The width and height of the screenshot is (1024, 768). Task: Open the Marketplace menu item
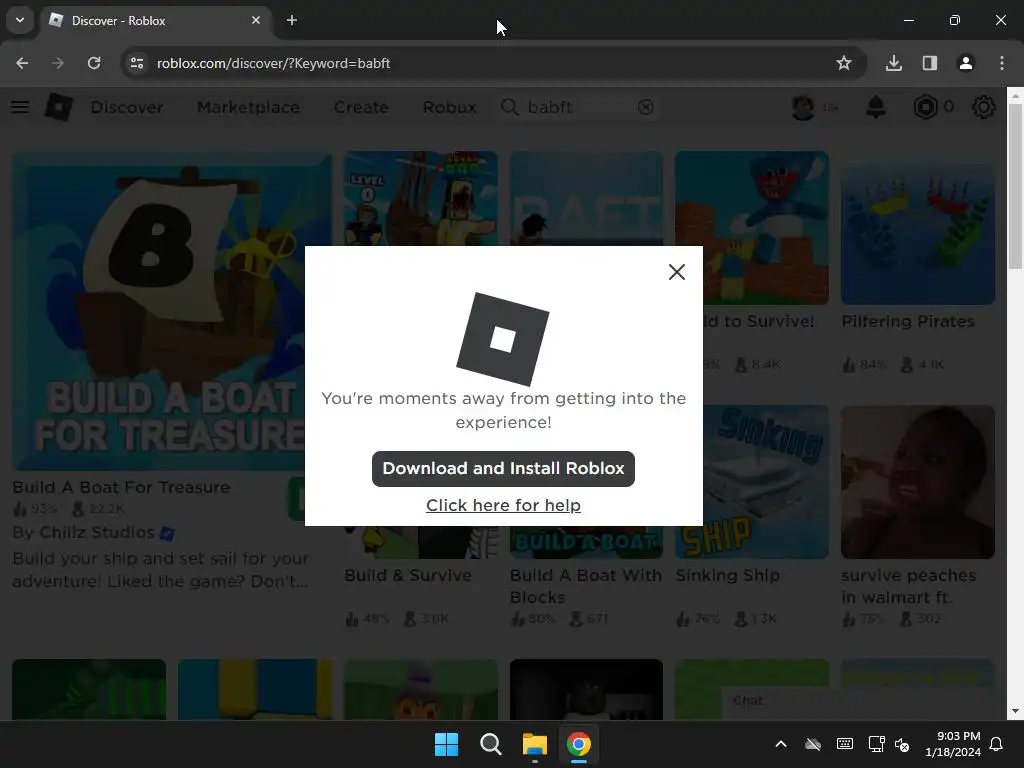click(248, 107)
